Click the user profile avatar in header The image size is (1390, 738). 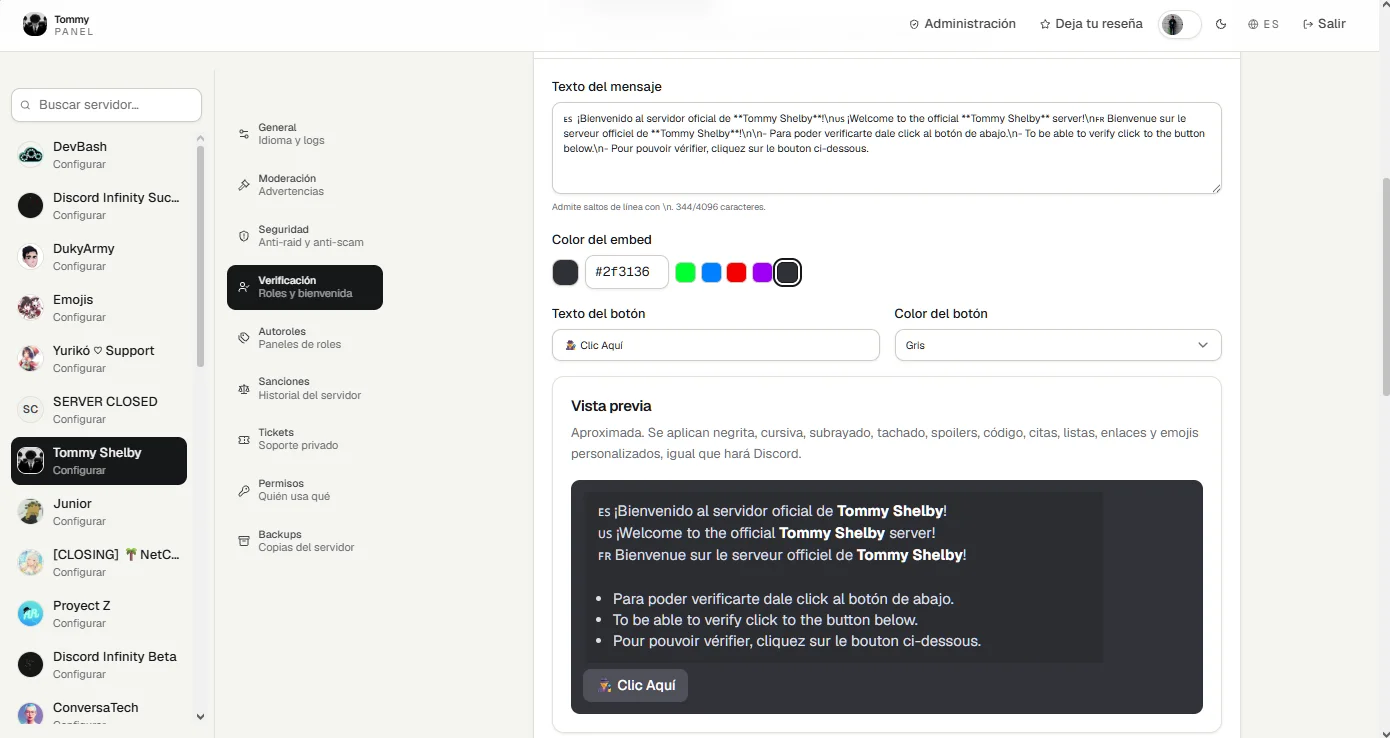[1173, 25]
